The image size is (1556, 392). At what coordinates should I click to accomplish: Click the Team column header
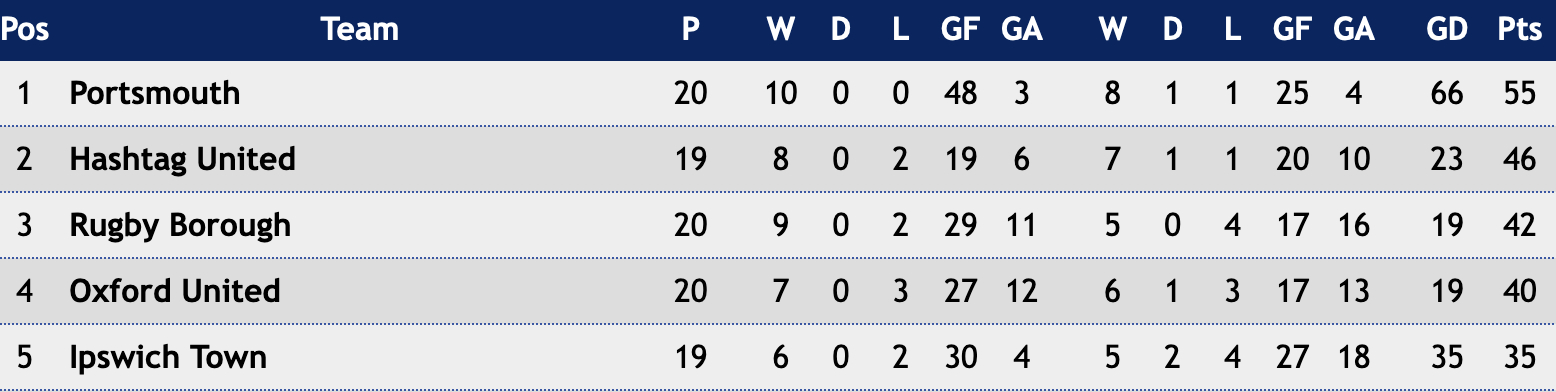pos(360,30)
